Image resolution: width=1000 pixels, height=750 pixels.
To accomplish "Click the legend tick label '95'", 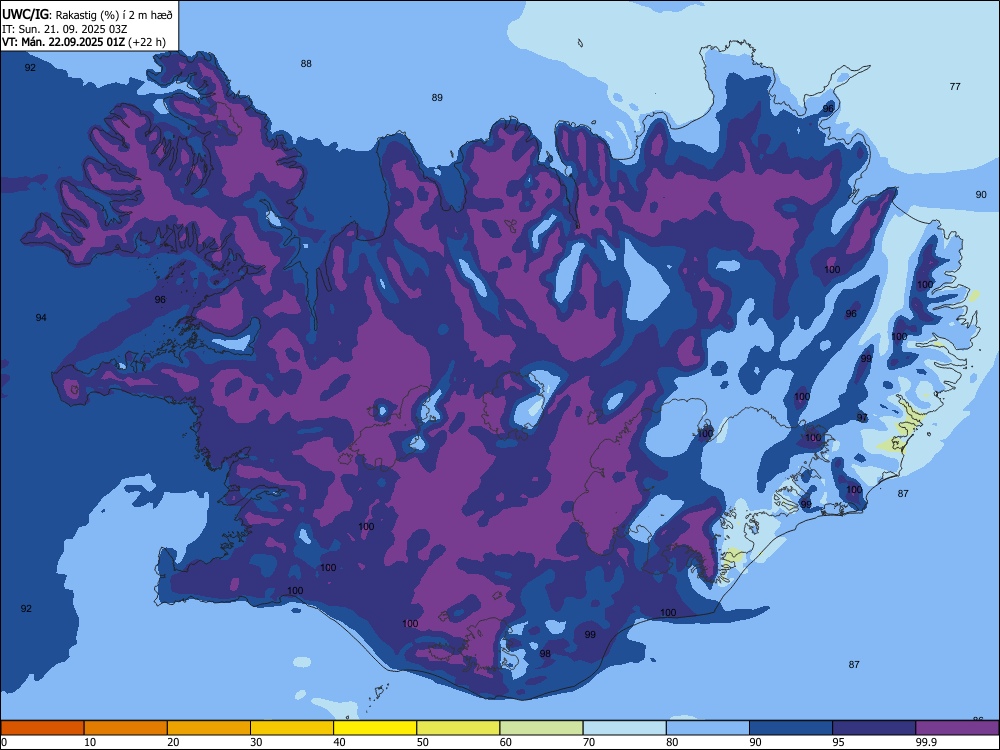I will [x=839, y=742].
